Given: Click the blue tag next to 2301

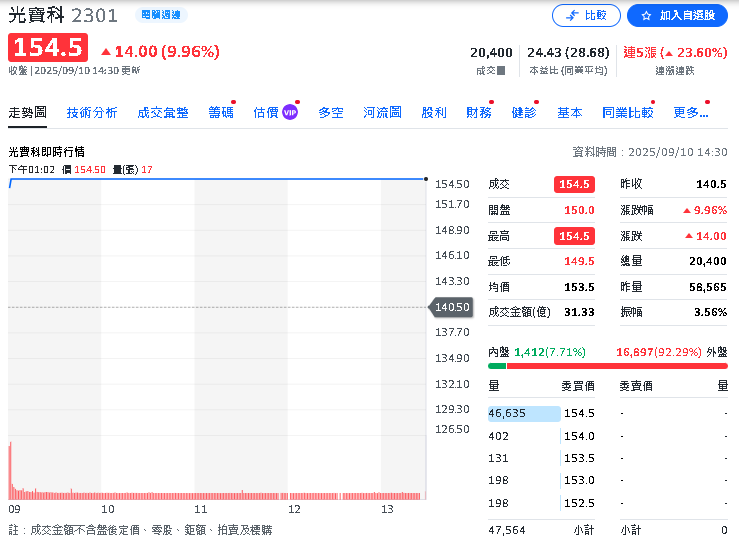Looking at the screenshot, I should 161,15.
